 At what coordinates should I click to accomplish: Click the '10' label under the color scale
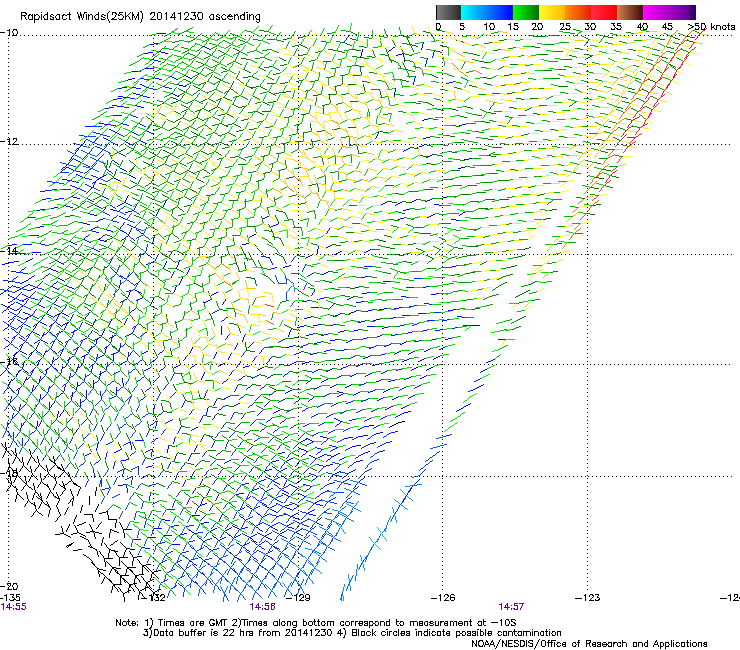point(489,27)
